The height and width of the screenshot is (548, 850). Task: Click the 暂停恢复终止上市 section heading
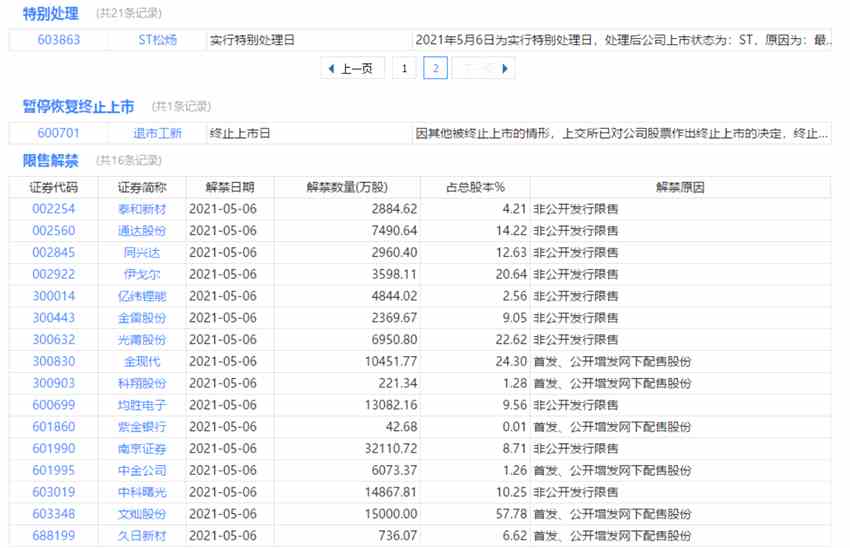[x=78, y=106]
